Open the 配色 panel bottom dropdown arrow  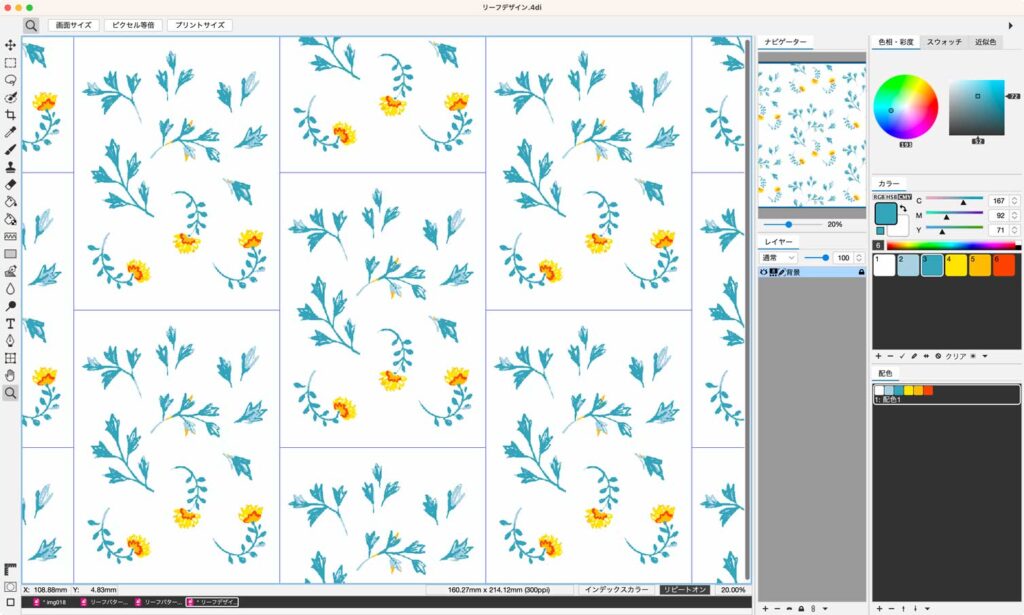(x=927, y=608)
